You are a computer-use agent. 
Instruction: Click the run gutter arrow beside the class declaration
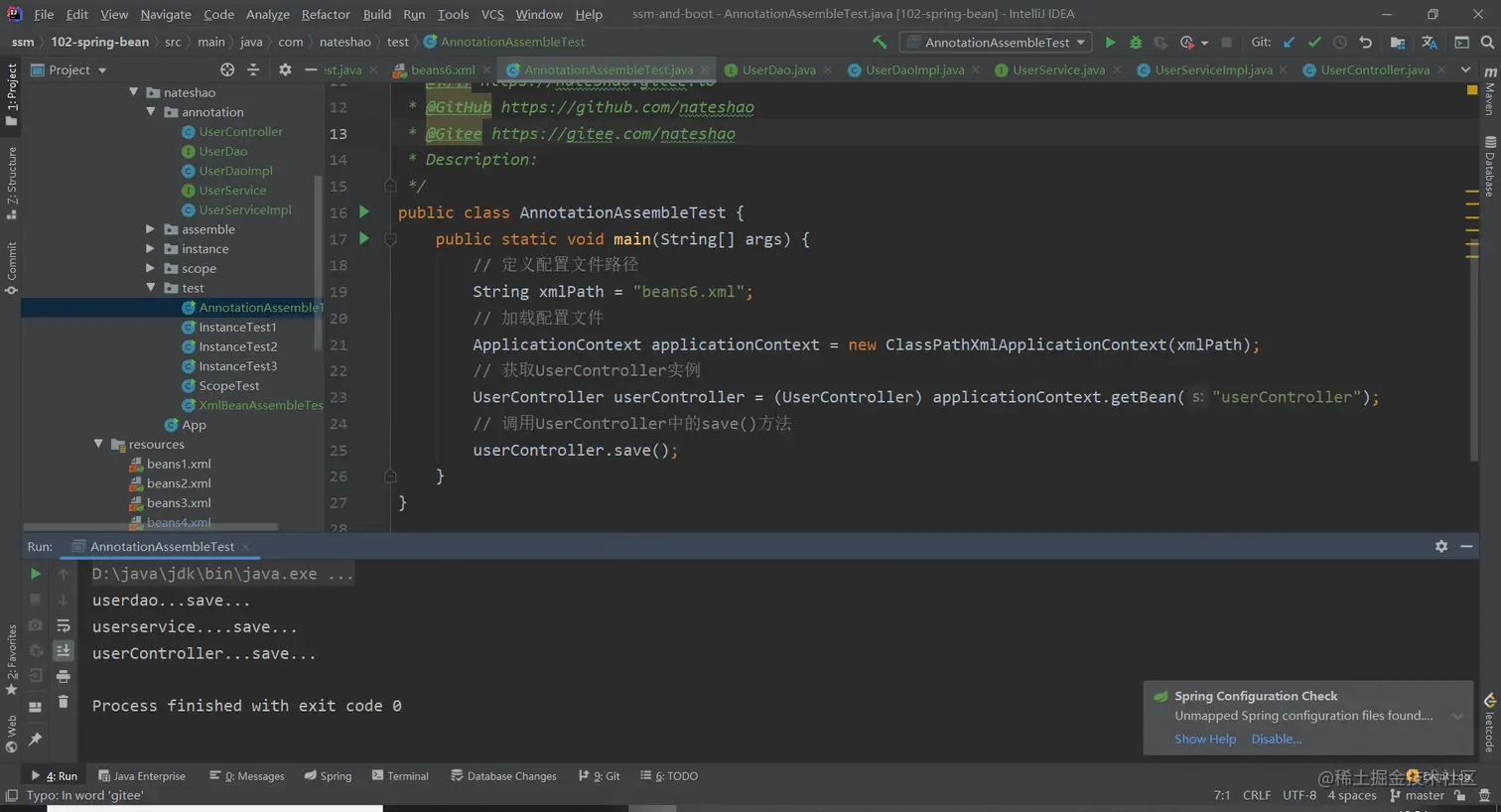363,211
